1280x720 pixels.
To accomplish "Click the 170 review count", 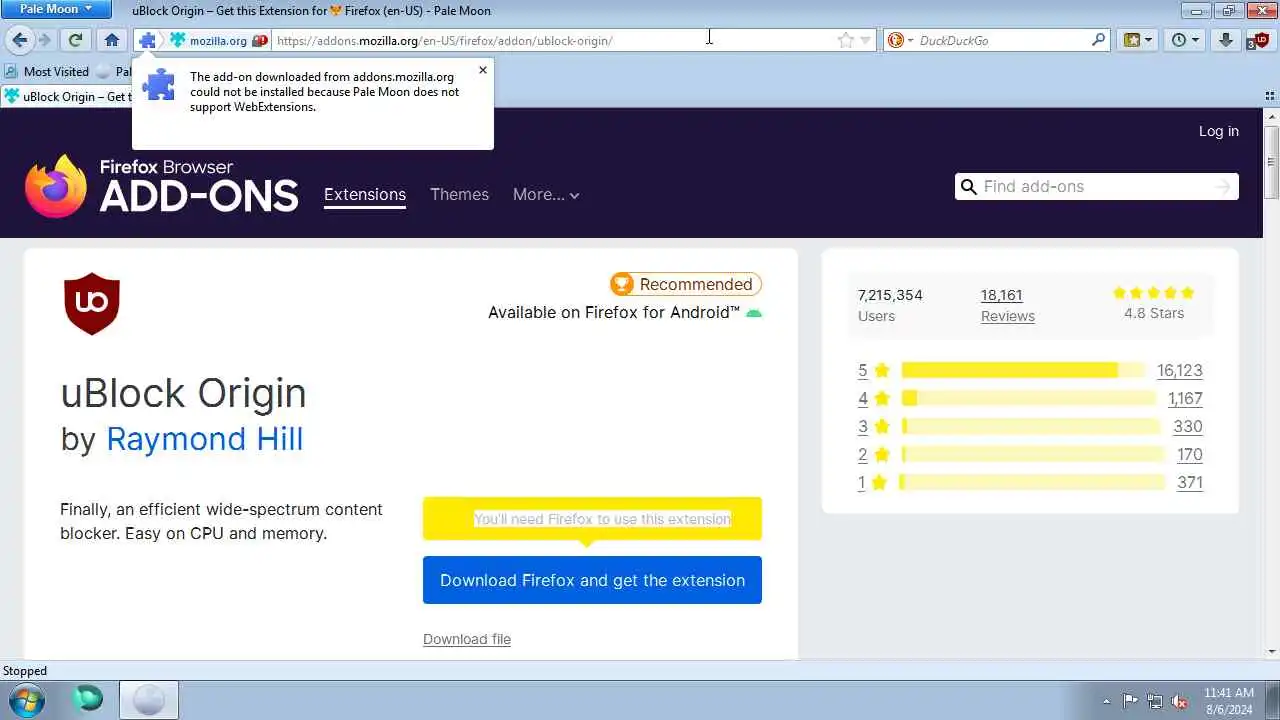I will pyautogui.click(x=1190, y=454).
